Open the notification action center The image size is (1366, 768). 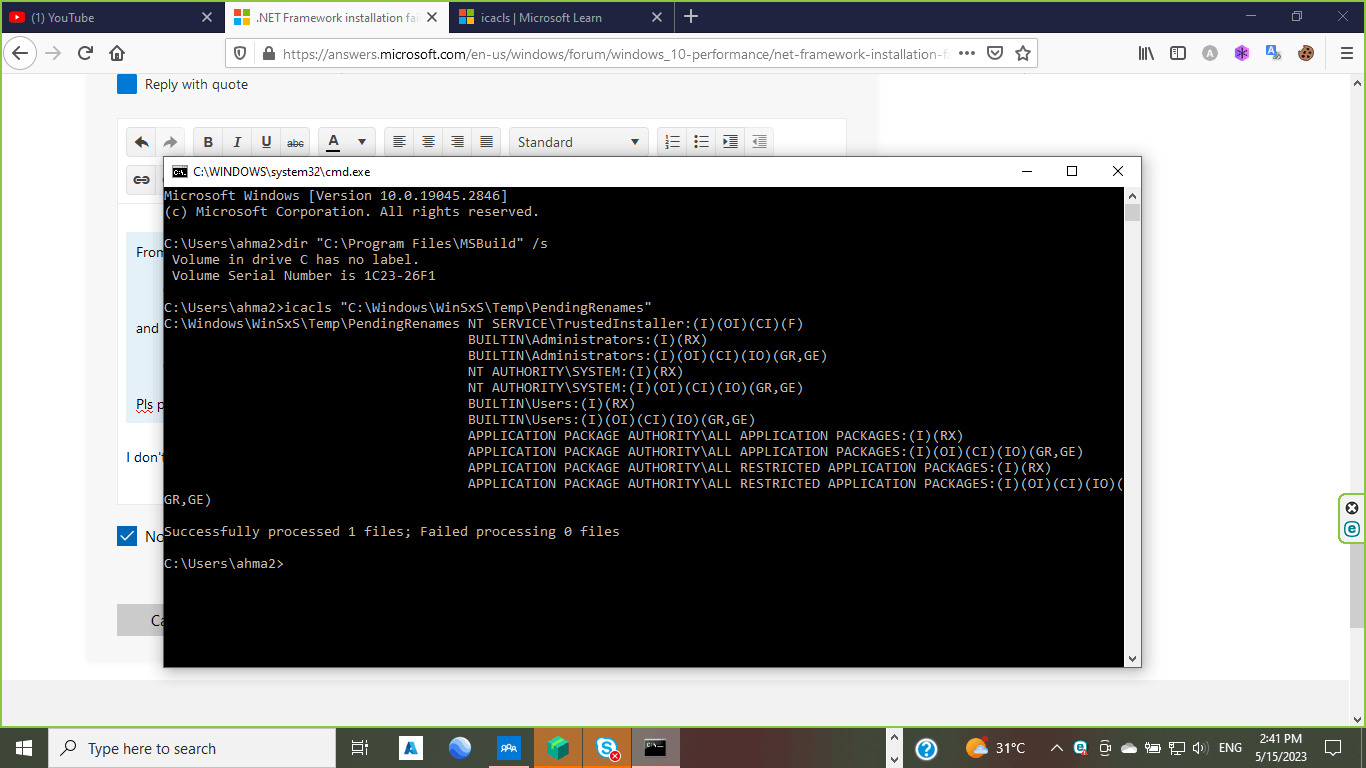1333,748
